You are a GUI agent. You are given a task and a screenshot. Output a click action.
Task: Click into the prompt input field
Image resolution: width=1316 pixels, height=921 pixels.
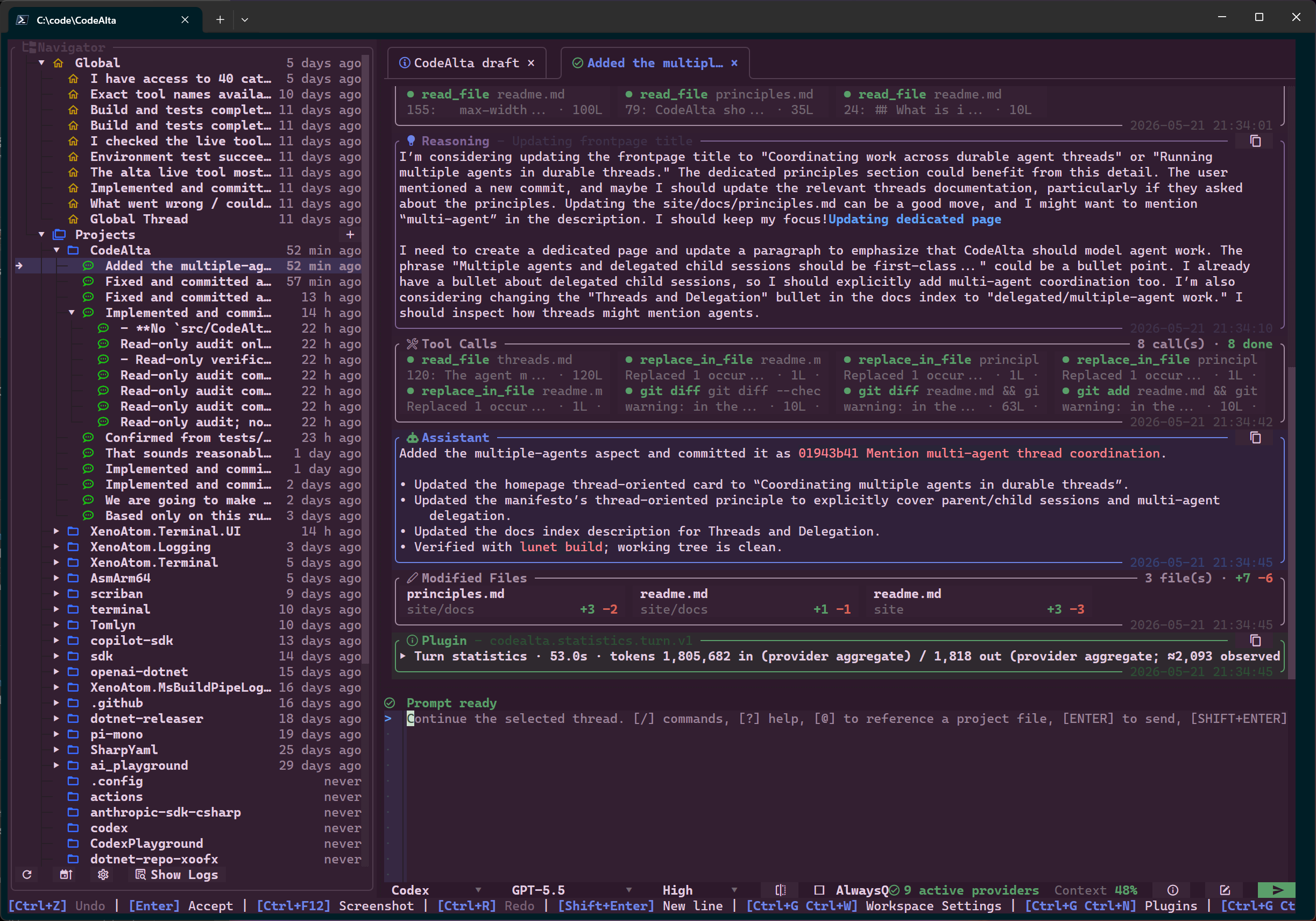(x=846, y=797)
